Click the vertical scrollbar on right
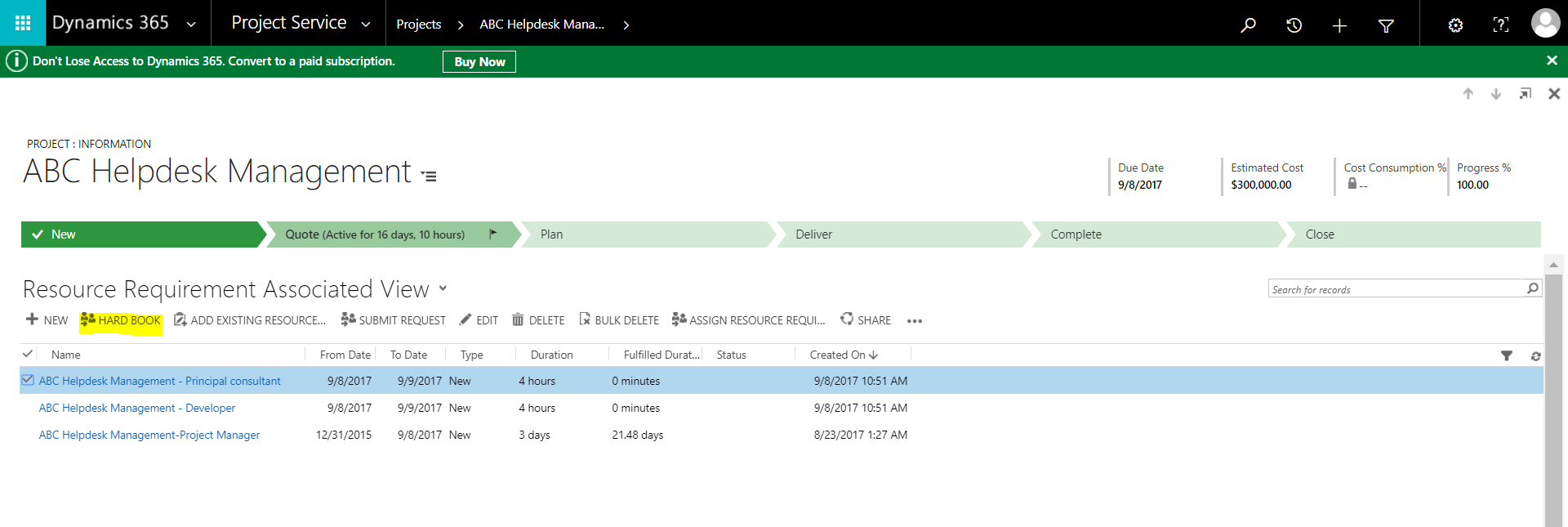 coord(1553,400)
